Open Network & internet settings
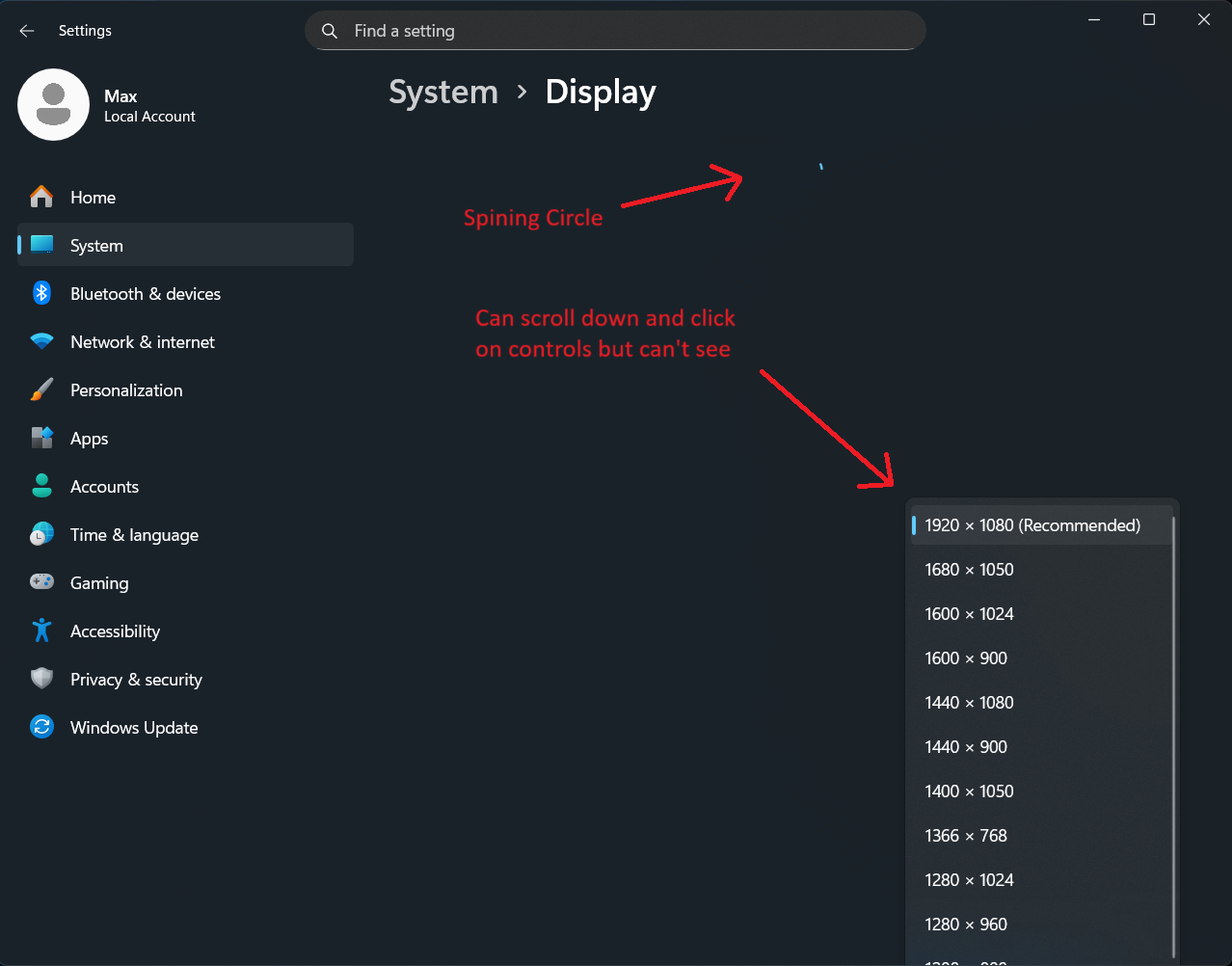Screen dimensions: 1232x966 click(185, 341)
